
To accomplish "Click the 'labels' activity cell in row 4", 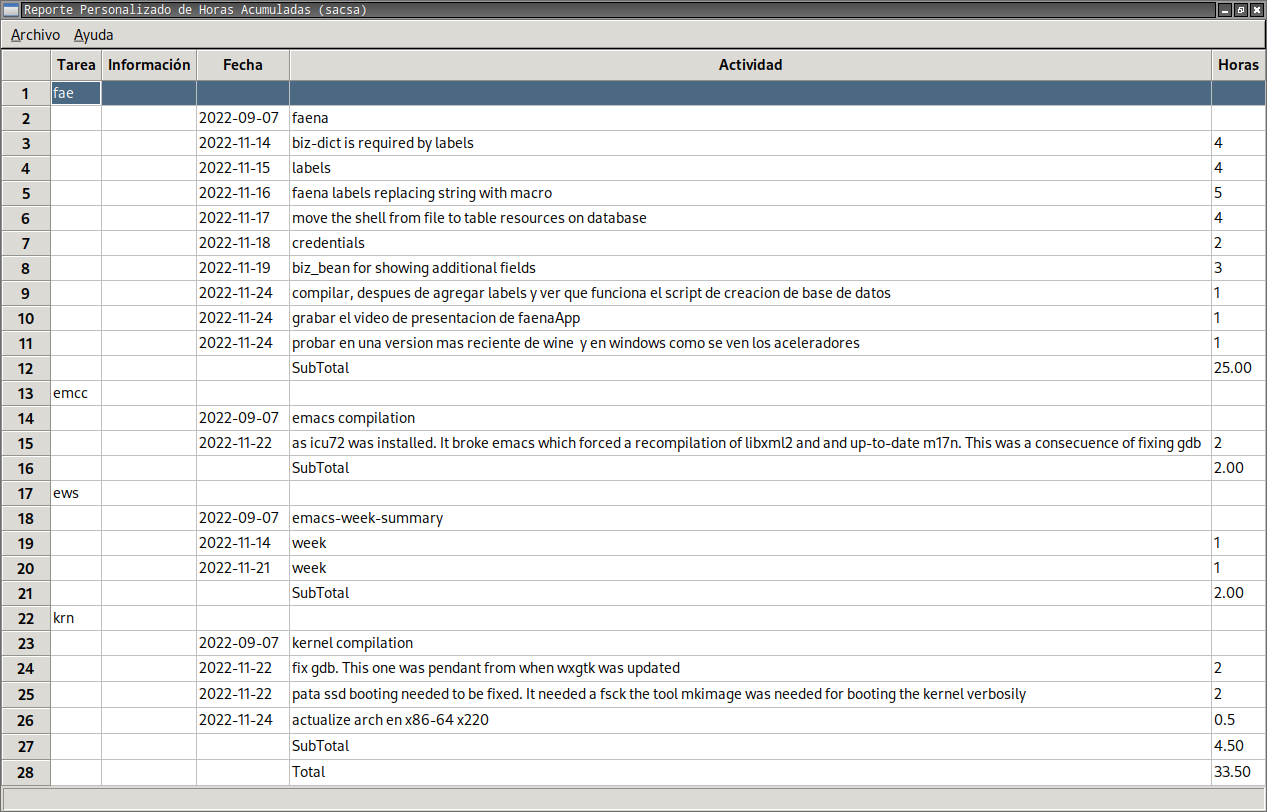I will point(750,168).
